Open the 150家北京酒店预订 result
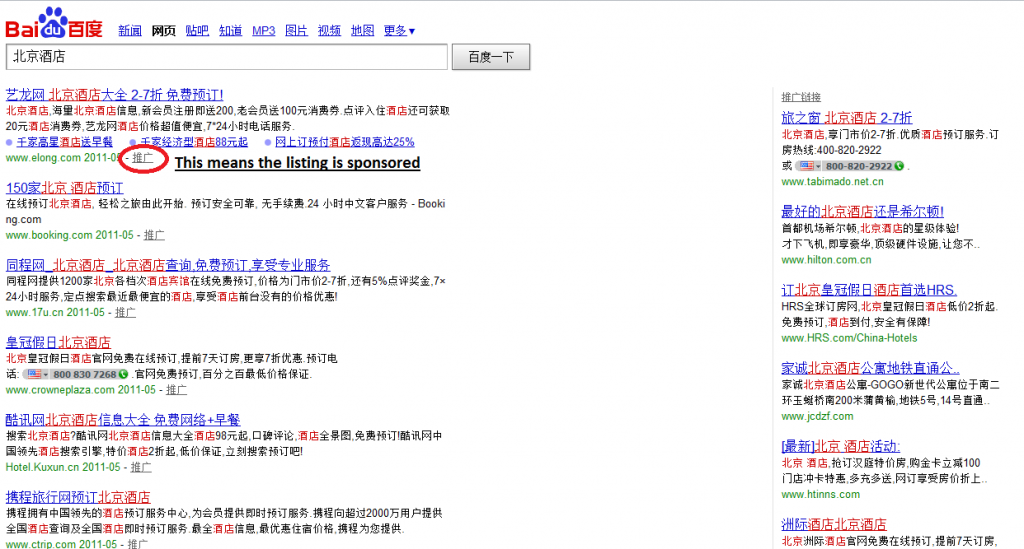1024x549 pixels. point(65,188)
